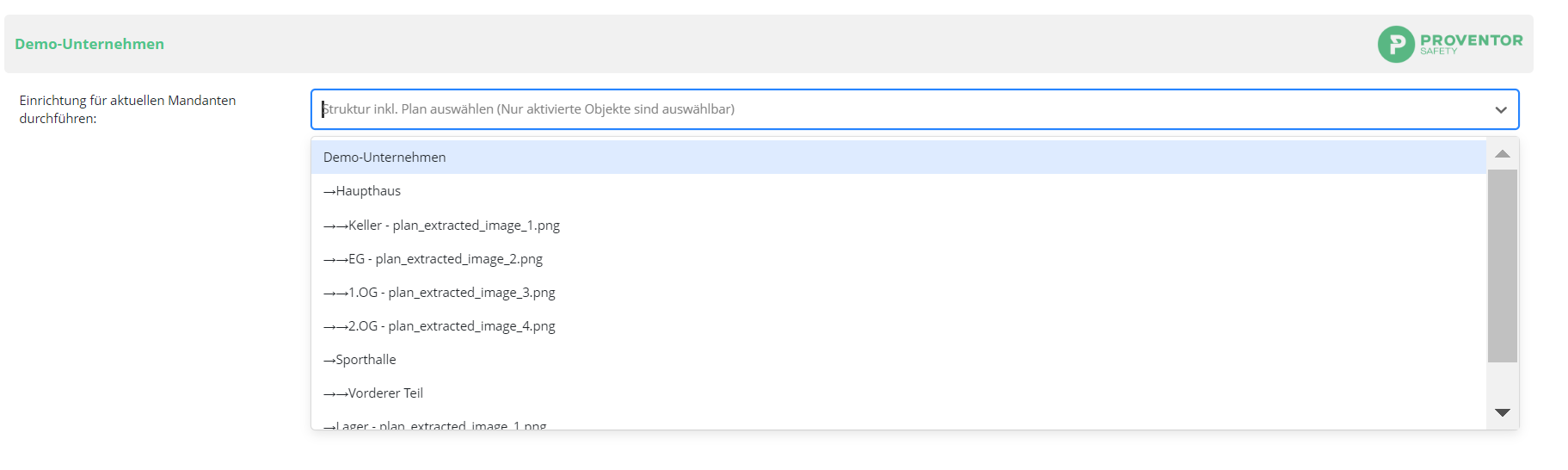Click the Einrichtung für aktuellen Mandanten label
The width and height of the screenshot is (1568, 470).
coord(127,109)
